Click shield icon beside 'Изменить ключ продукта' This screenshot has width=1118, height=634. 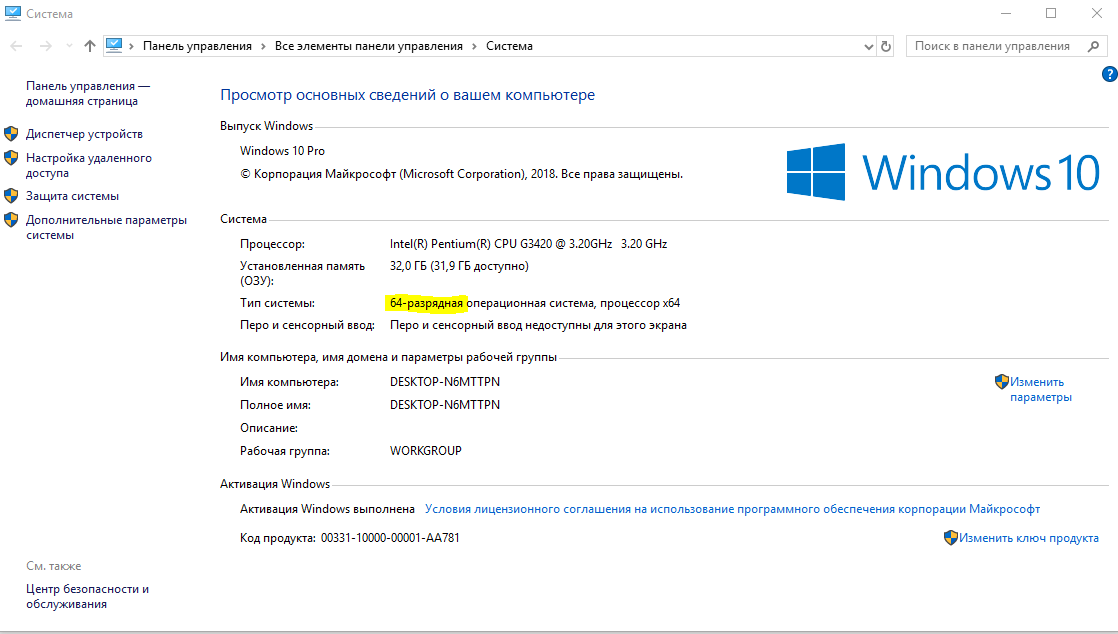[x=950, y=538]
